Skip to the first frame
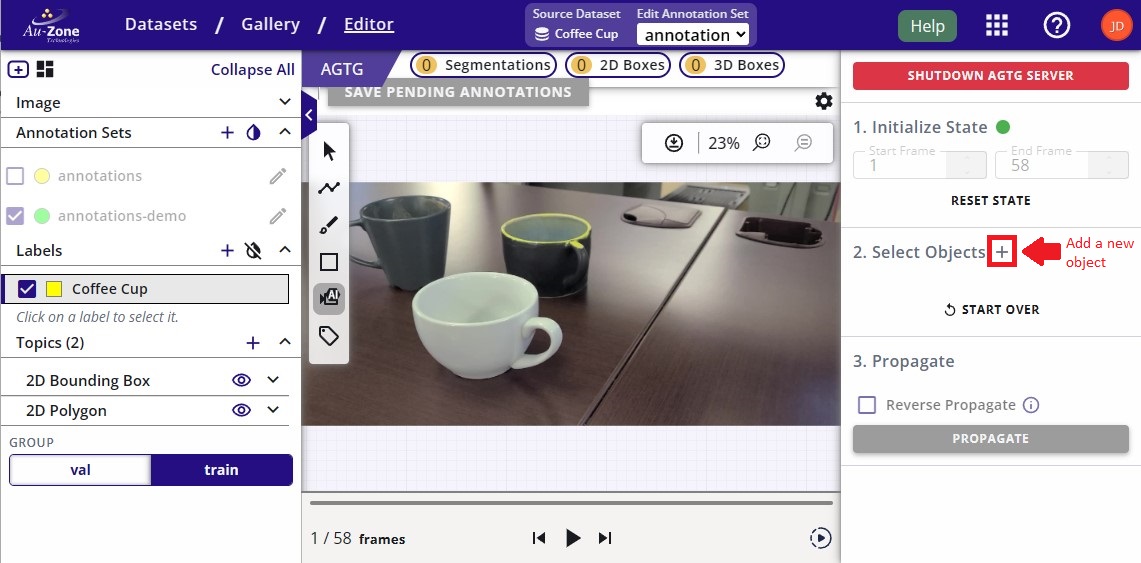The height and width of the screenshot is (563, 1141). [538, 538]
